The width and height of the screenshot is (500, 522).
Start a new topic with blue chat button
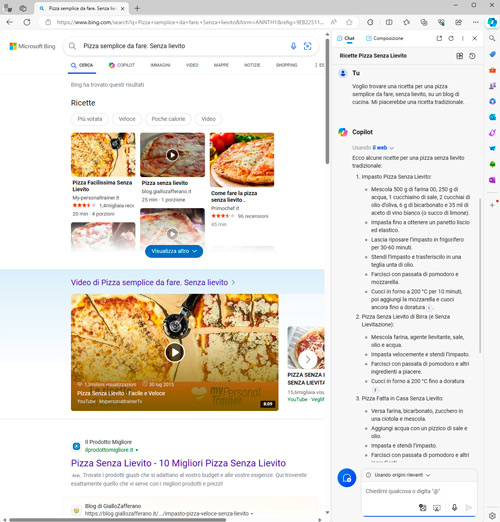[x=347, y=478]
